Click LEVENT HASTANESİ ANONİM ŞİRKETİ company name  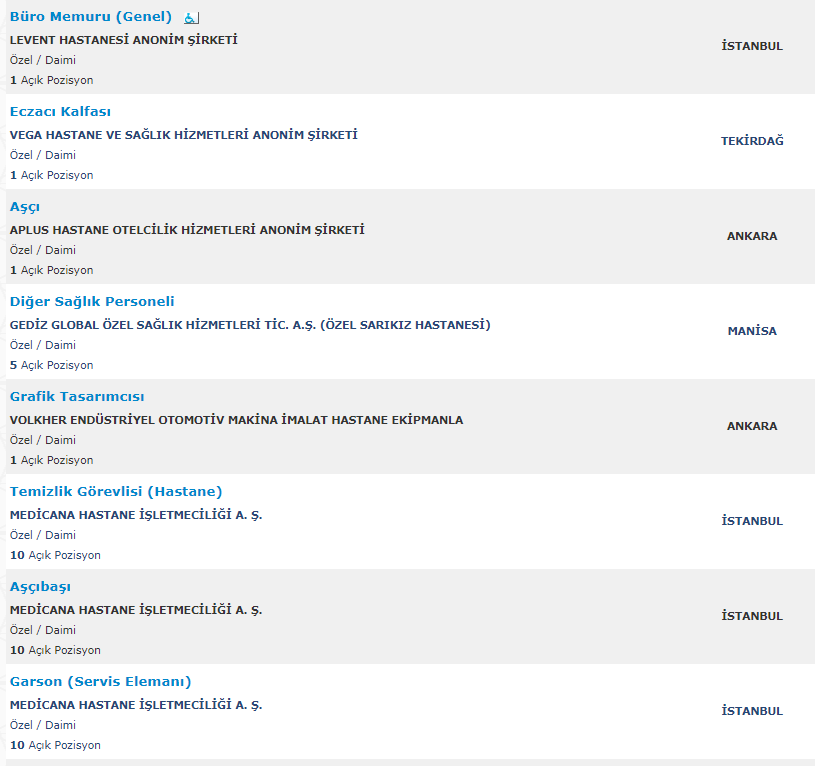(x=123, y=40)
